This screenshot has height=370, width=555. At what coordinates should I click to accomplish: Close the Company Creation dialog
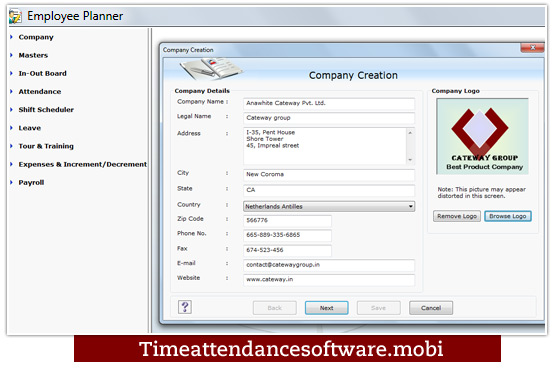point(532,47)
